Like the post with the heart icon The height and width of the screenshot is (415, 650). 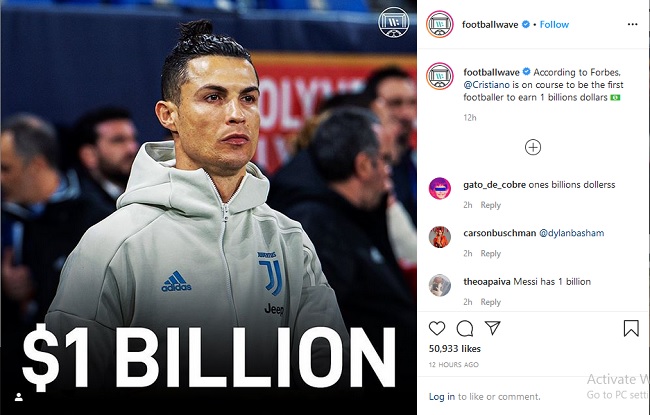click(437, 328)
